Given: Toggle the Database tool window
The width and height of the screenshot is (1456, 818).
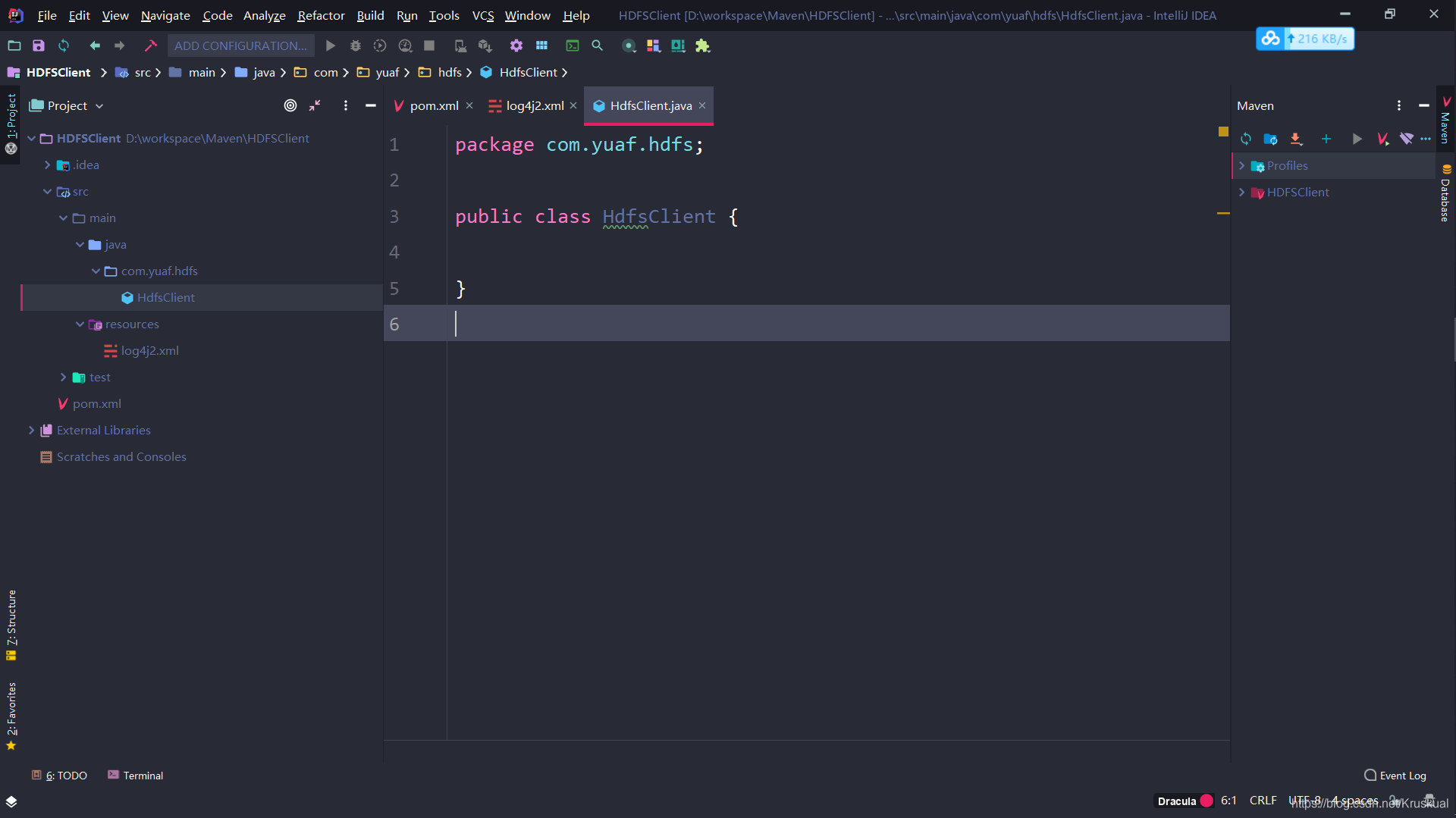Looking at the screenshot, I should tap(1446, 194).
